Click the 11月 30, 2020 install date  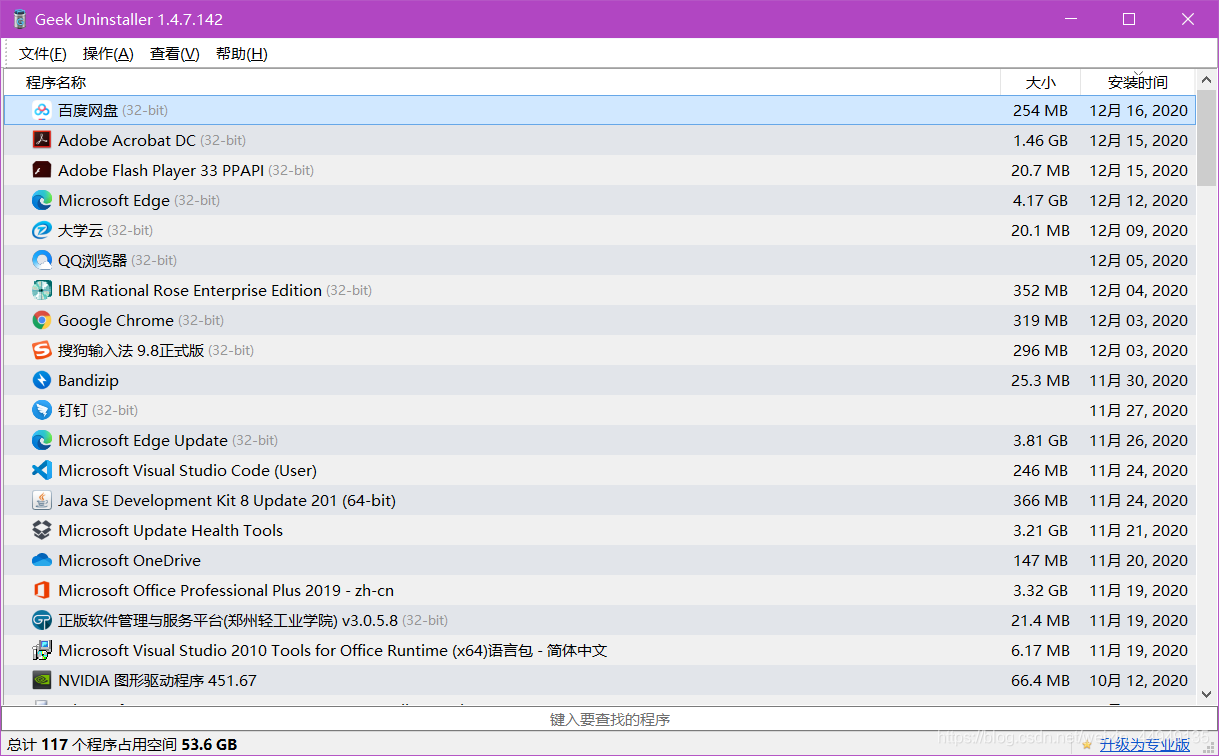coord(1138,380)
